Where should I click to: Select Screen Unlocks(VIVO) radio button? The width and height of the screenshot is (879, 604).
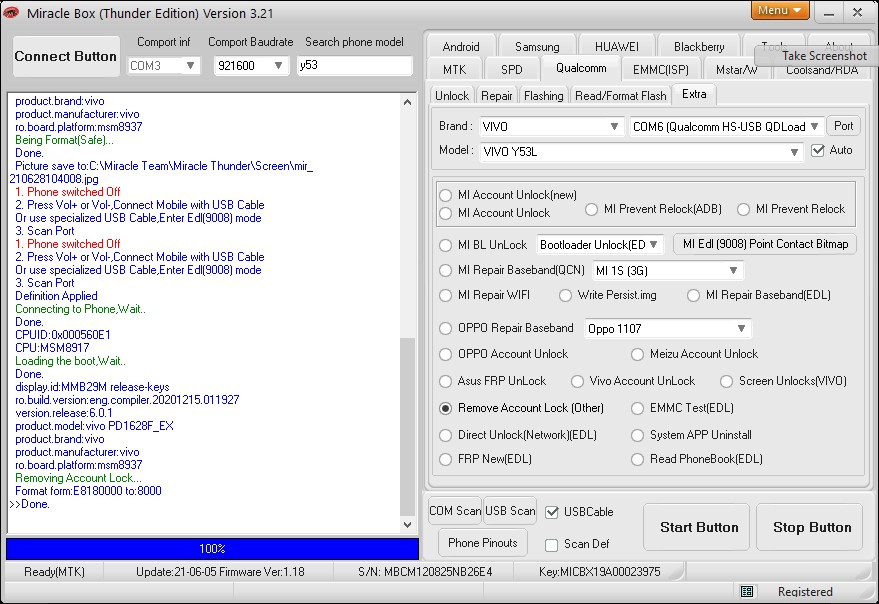click(x=727, y=381)
